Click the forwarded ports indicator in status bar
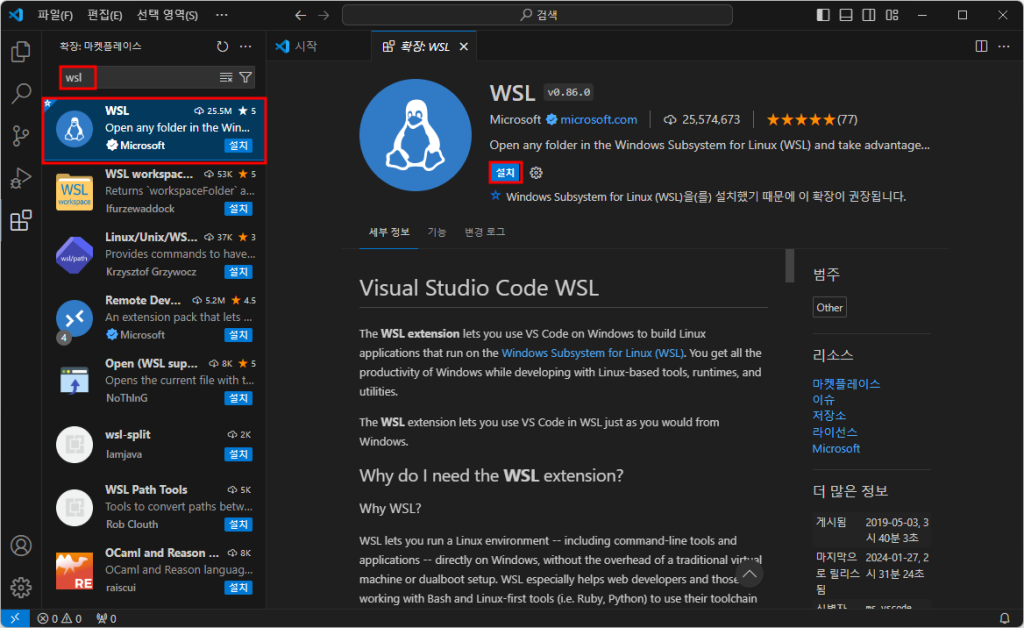Screen dimensions: 1024x628 [x=106, y=618]
